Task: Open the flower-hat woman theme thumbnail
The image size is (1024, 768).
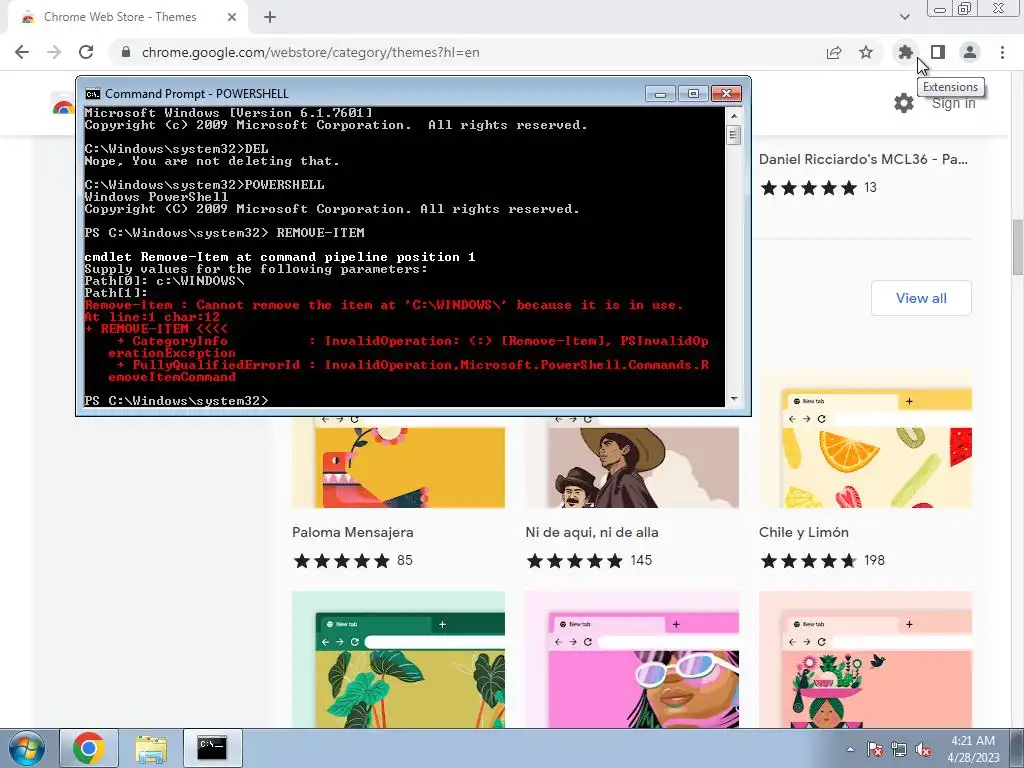Action: tap(865, 660)
